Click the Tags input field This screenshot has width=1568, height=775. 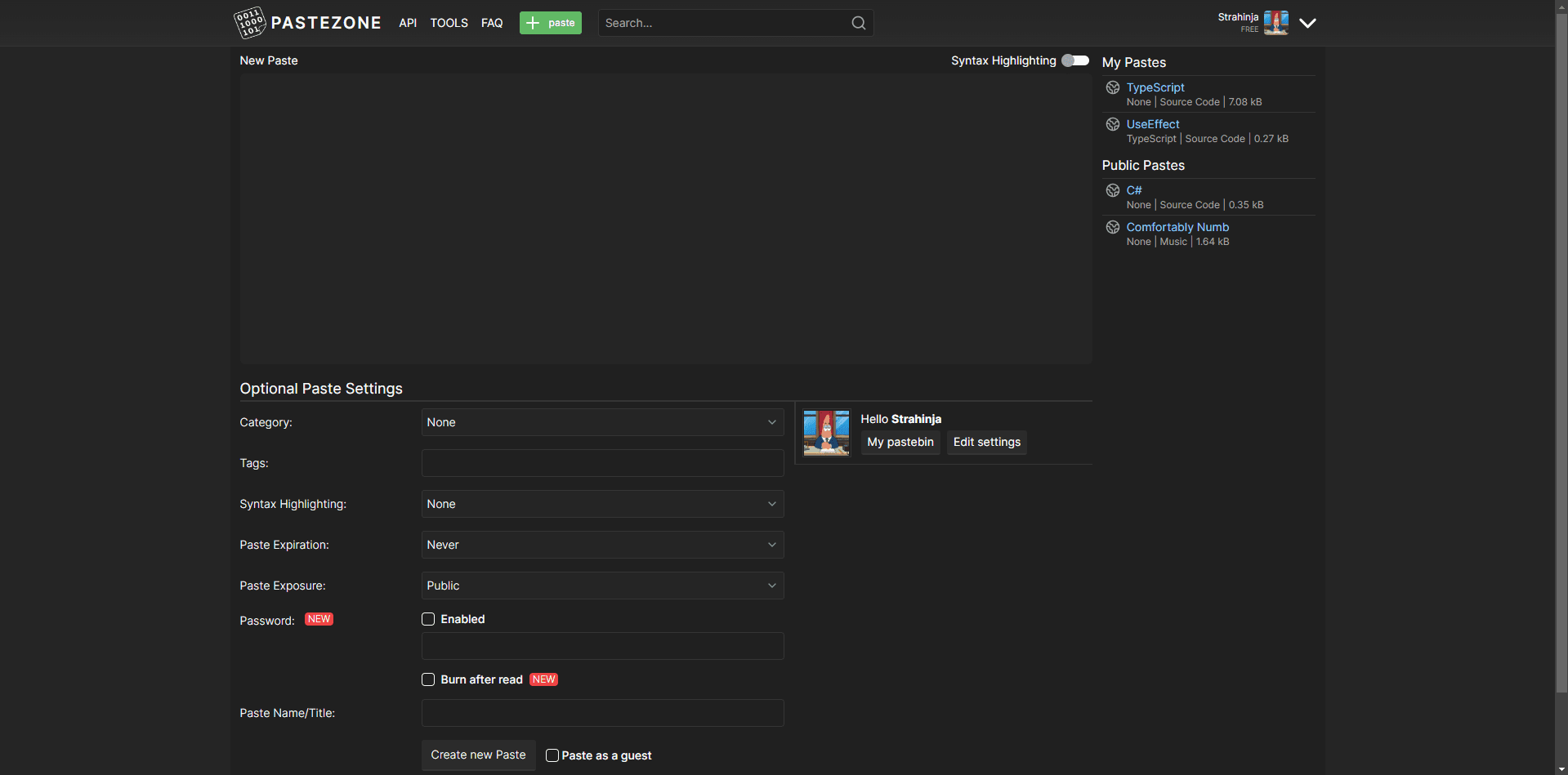point(602,463)
